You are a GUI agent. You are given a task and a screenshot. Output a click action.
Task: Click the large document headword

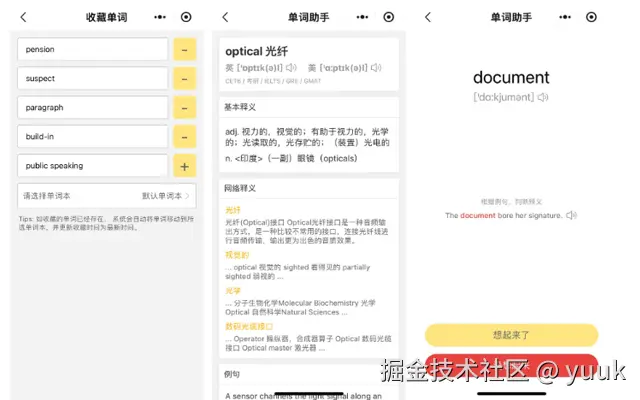pyautogui.click(x=511, y=78)
